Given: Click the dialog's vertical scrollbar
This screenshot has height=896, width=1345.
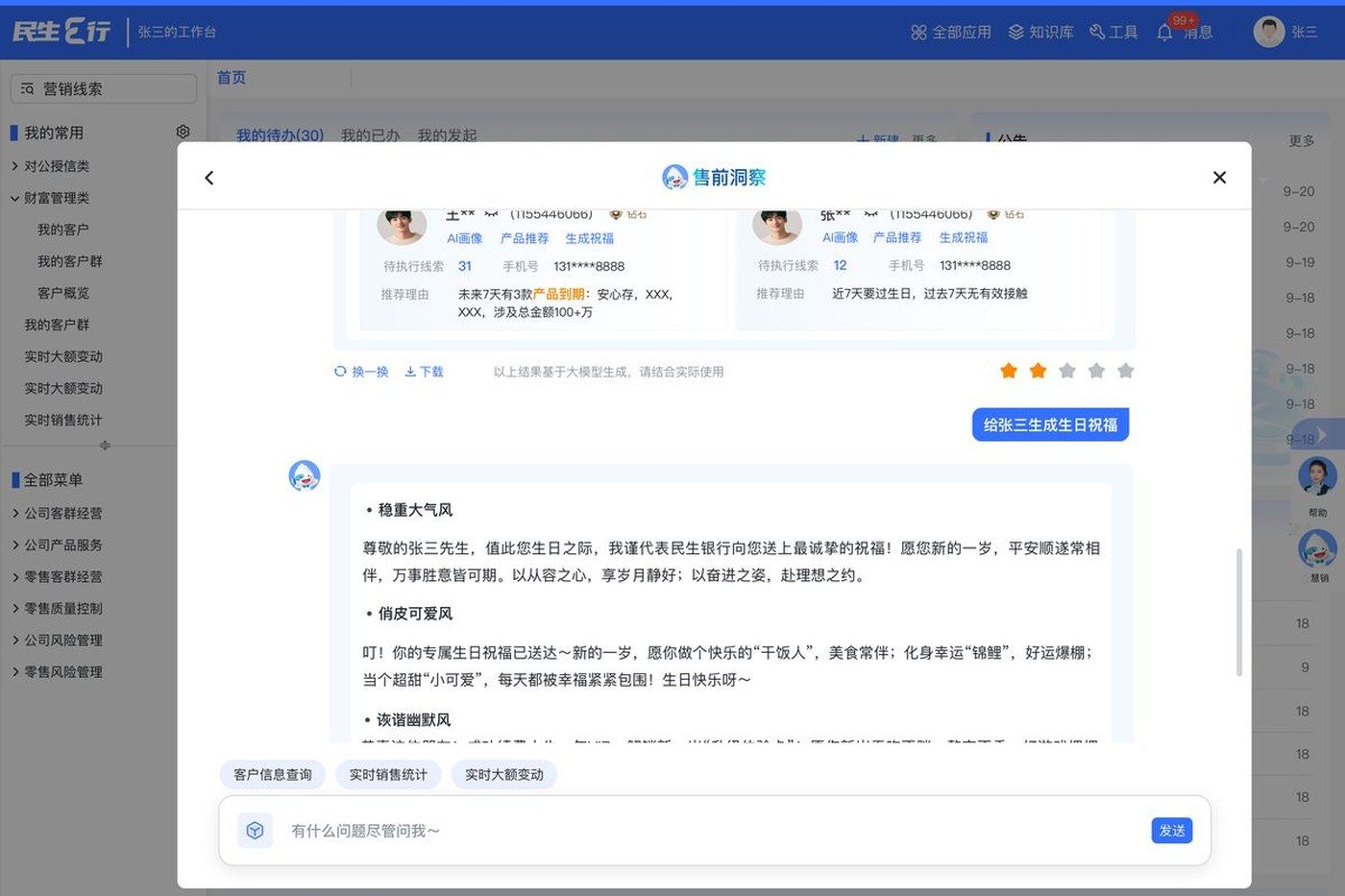Looking at the screenshot, I should (1239, 612).
